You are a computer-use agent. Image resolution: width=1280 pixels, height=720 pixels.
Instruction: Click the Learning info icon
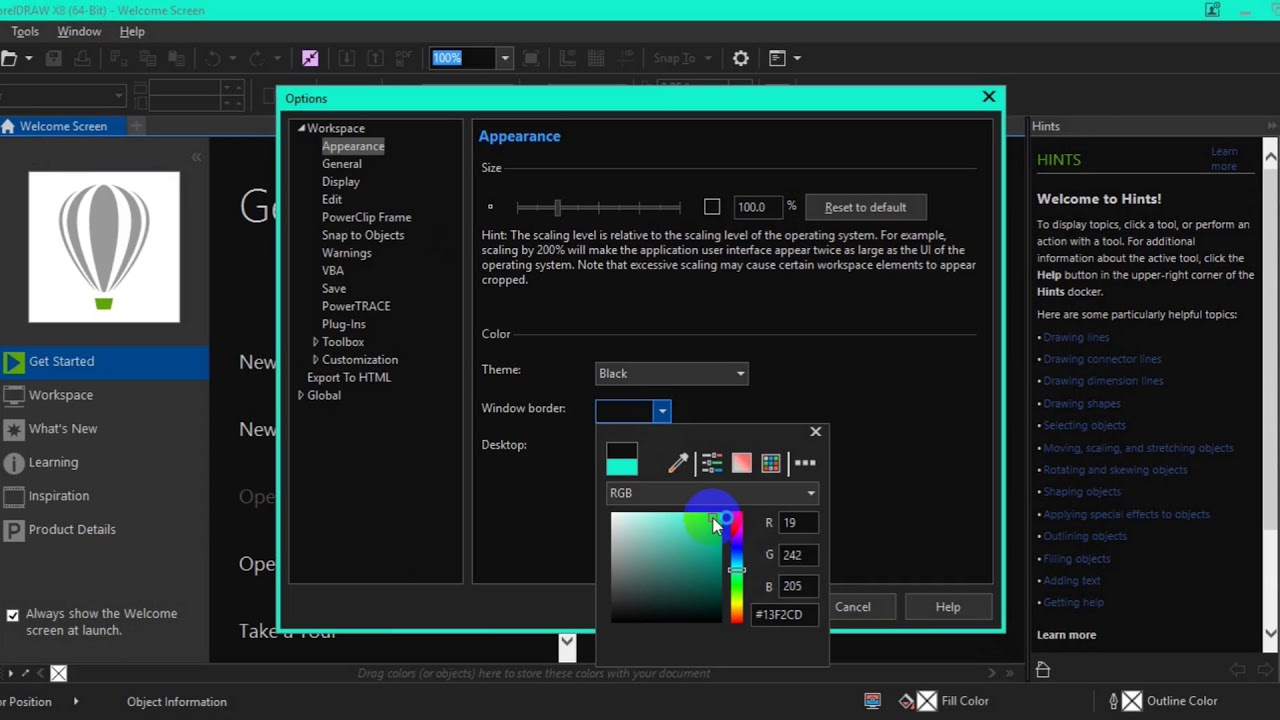click(x=14, y=463)
